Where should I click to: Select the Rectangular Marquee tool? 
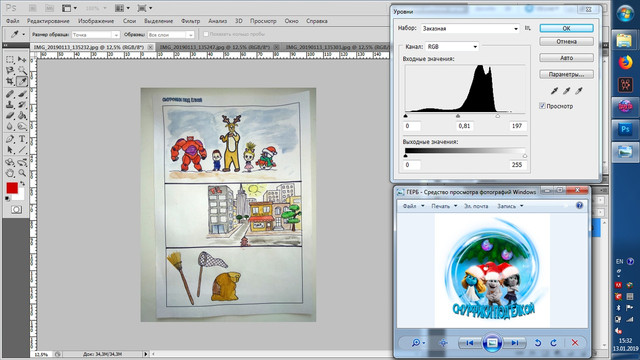[10, 60]
